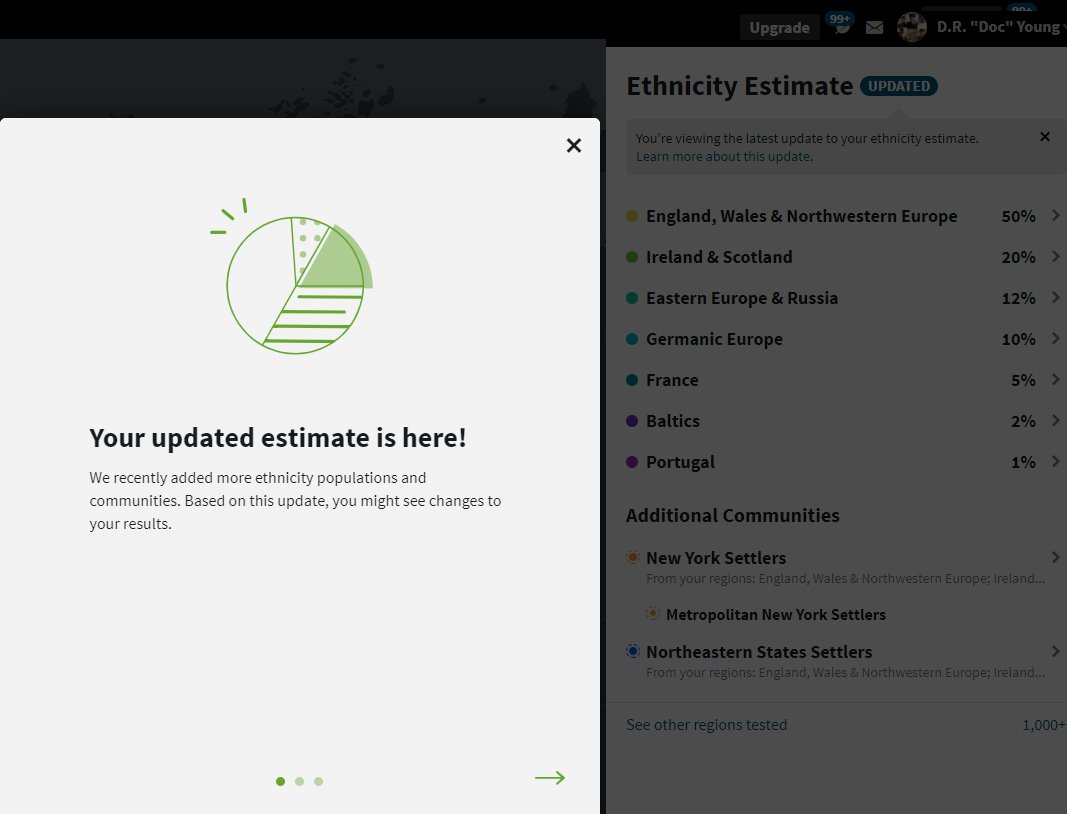Open the Portugal region row
Viewport: 1067px width, 814px height.
843,461
